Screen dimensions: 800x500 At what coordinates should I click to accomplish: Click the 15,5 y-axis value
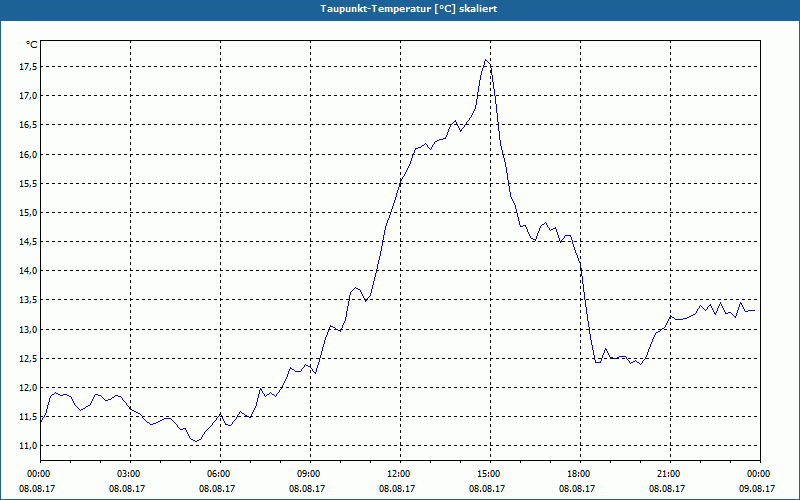tap(29, 184)
